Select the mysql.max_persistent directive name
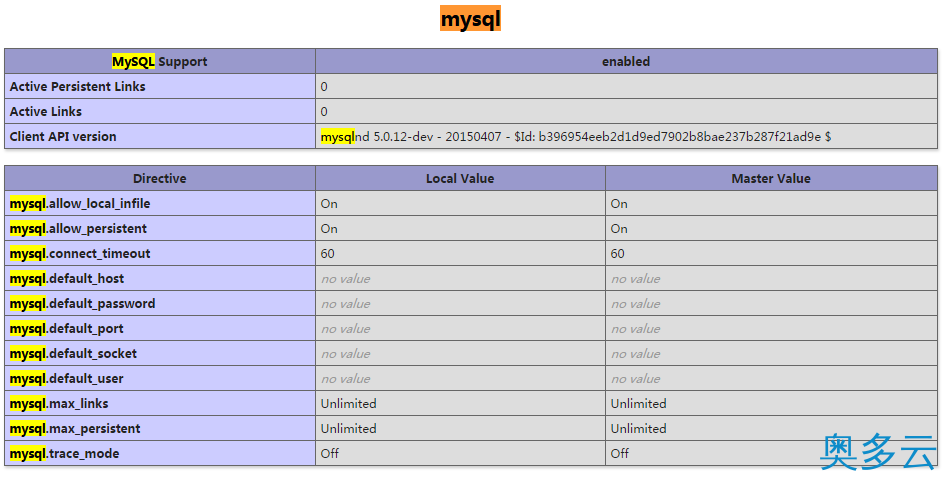 75,428
